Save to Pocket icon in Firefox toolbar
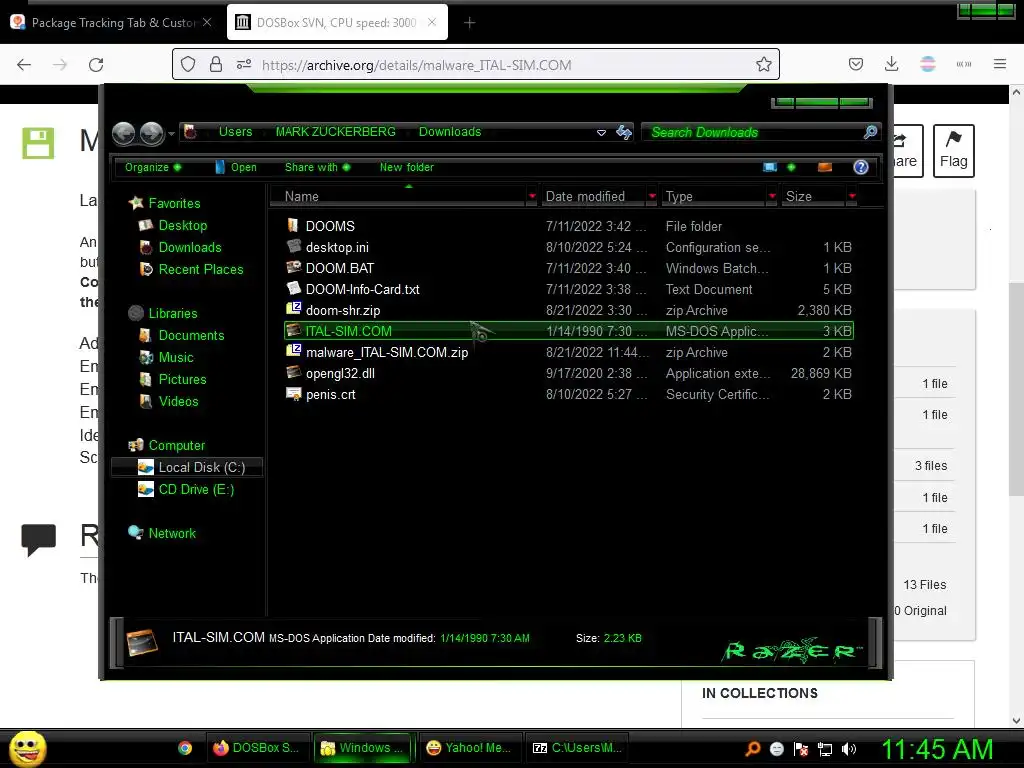The width and height of the screenshot is (1024, 768). point(856,64)
